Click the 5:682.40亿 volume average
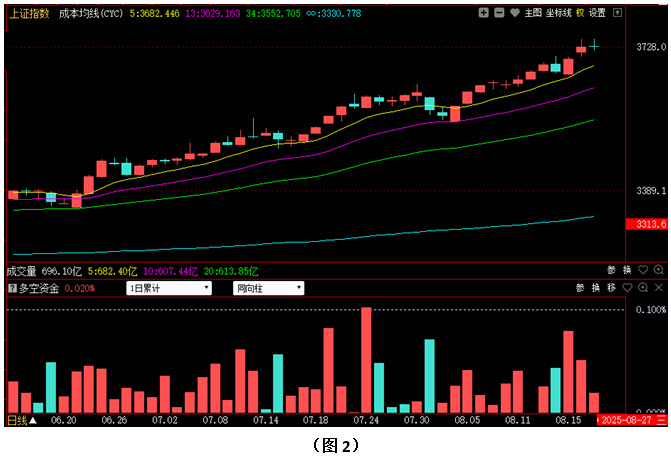671x467 pixels. 113,271
